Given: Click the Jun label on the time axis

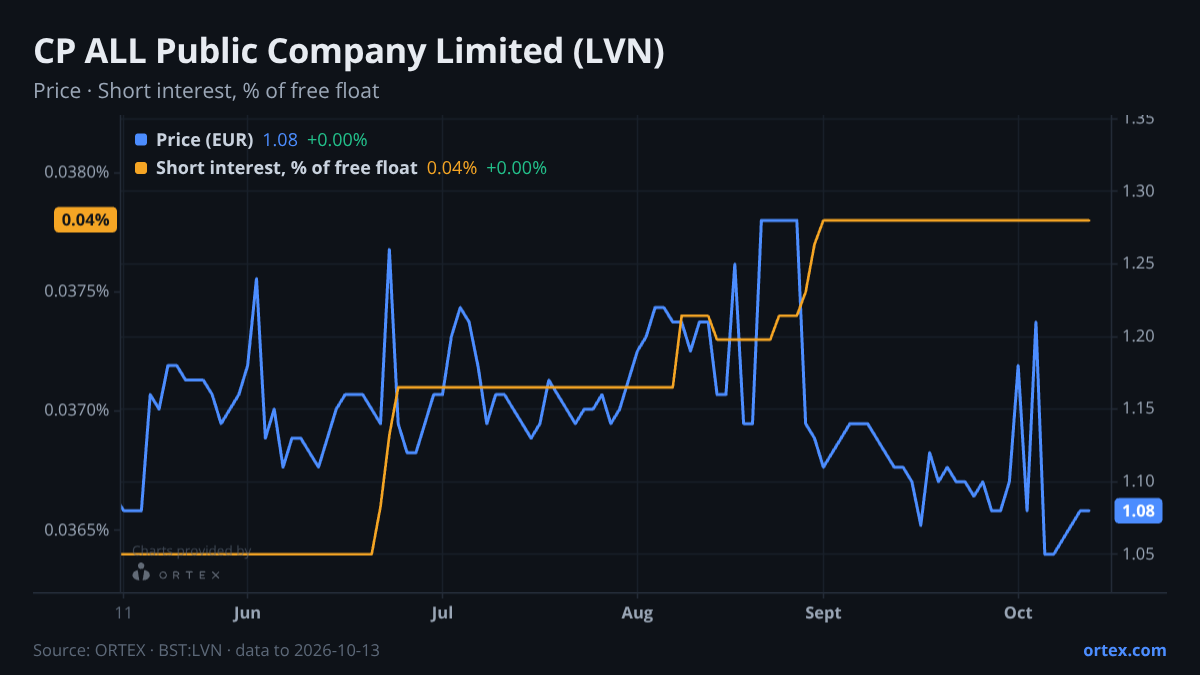Looking at the screenshot, I should click(x=246, y=614).
